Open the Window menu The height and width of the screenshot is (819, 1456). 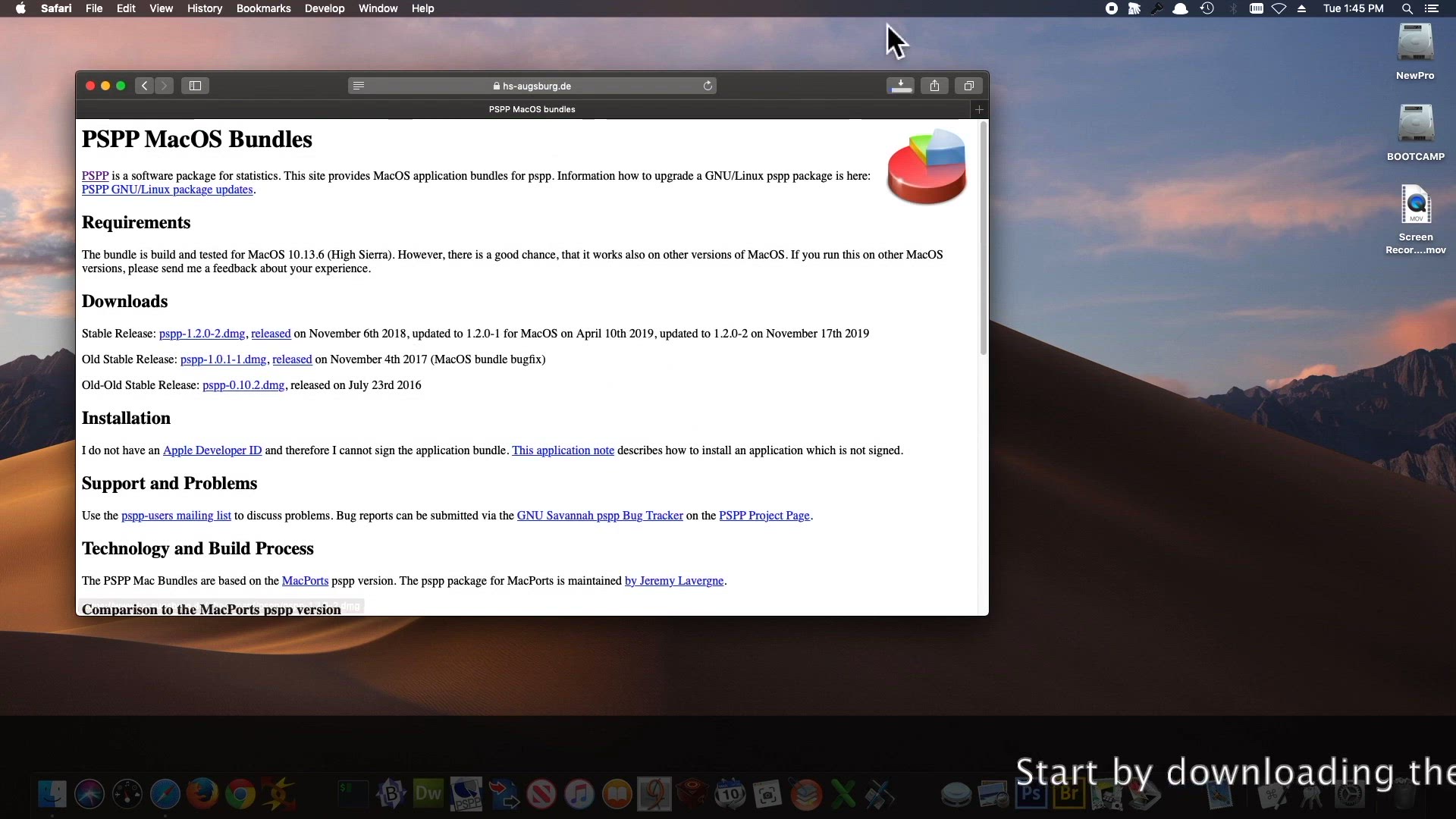click(378, 8)
